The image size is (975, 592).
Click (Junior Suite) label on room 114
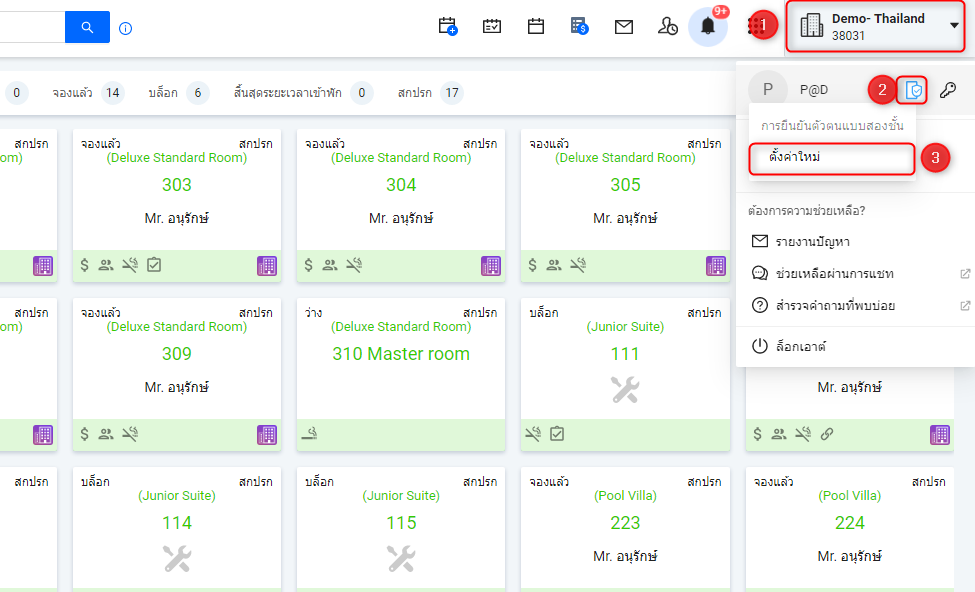click(177, 496)
